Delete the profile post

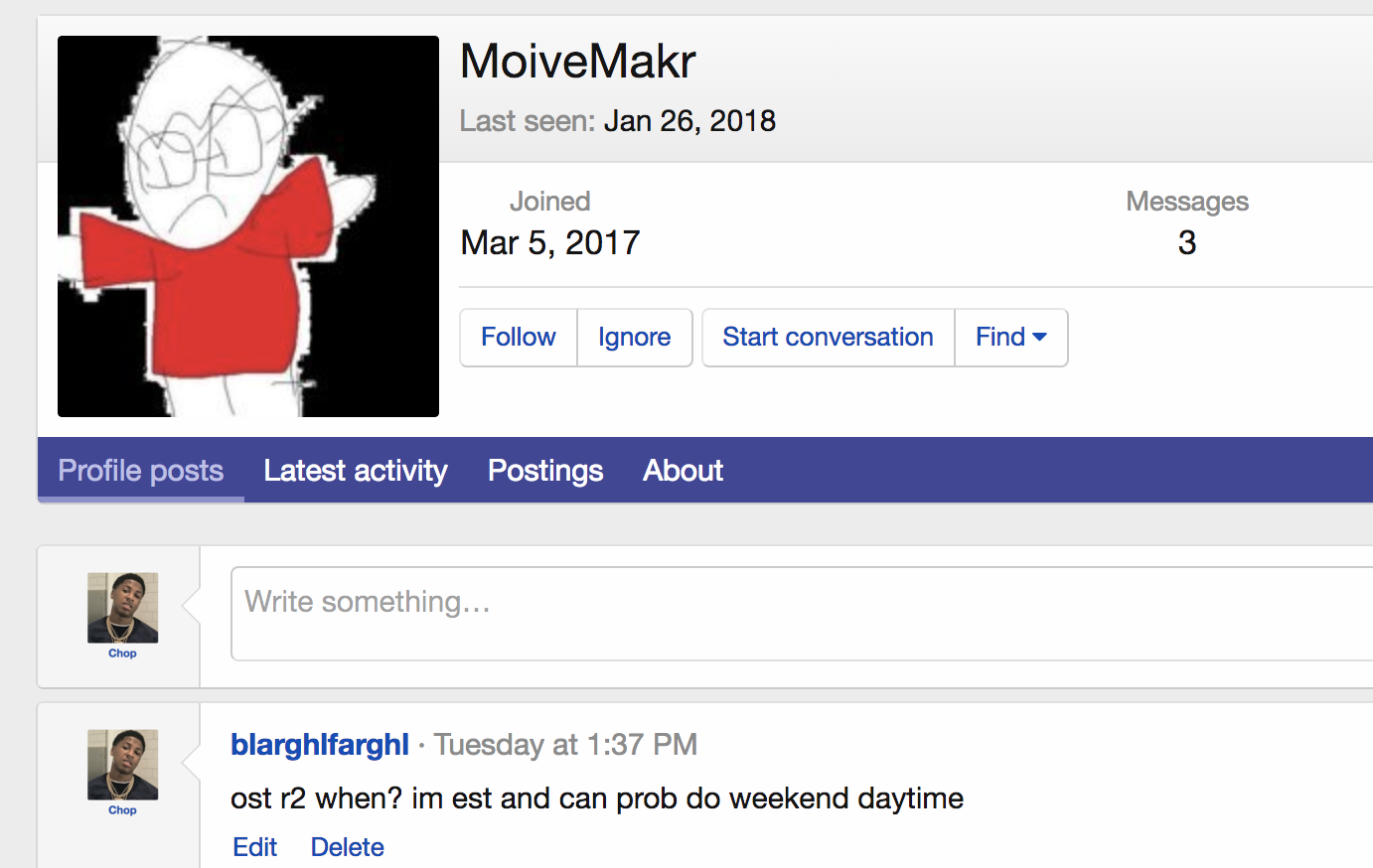coord(347,847)
